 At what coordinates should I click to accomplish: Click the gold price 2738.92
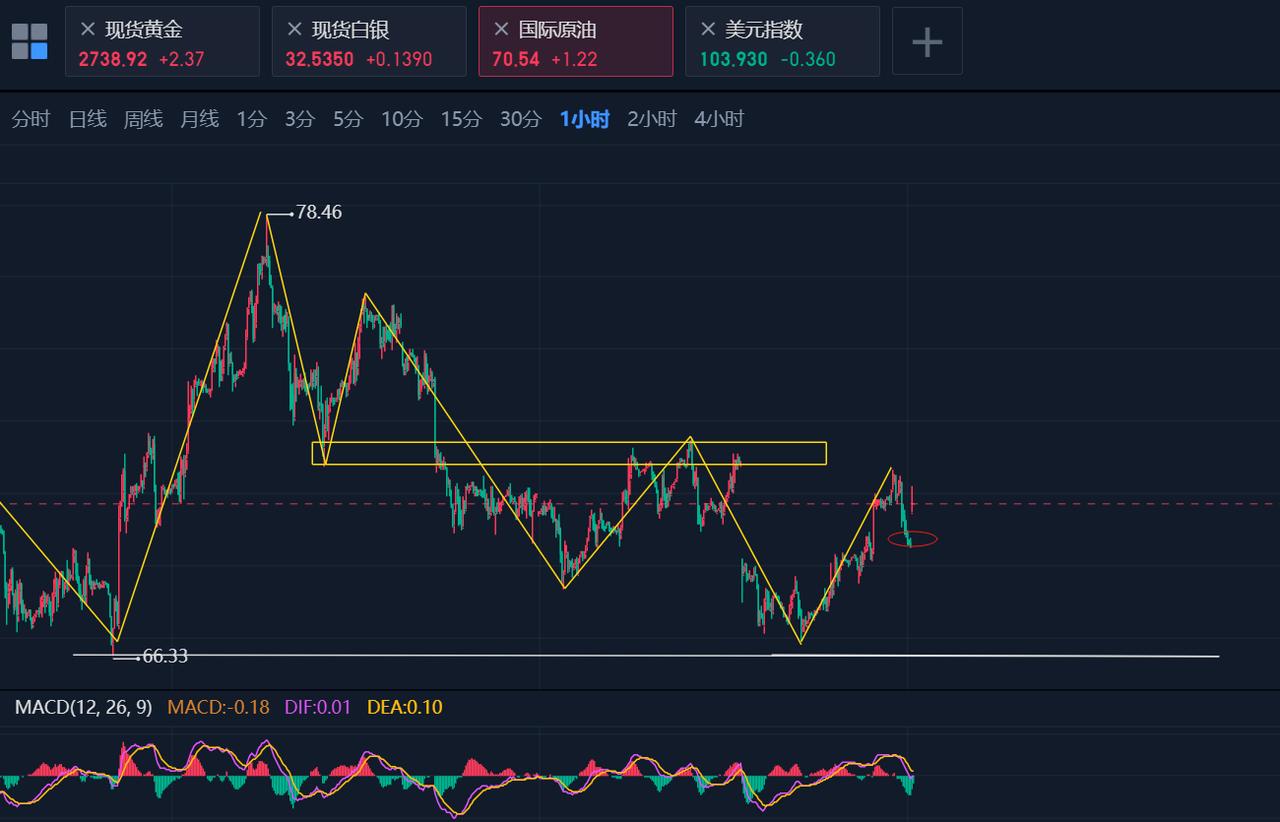(x=113, y=59)
